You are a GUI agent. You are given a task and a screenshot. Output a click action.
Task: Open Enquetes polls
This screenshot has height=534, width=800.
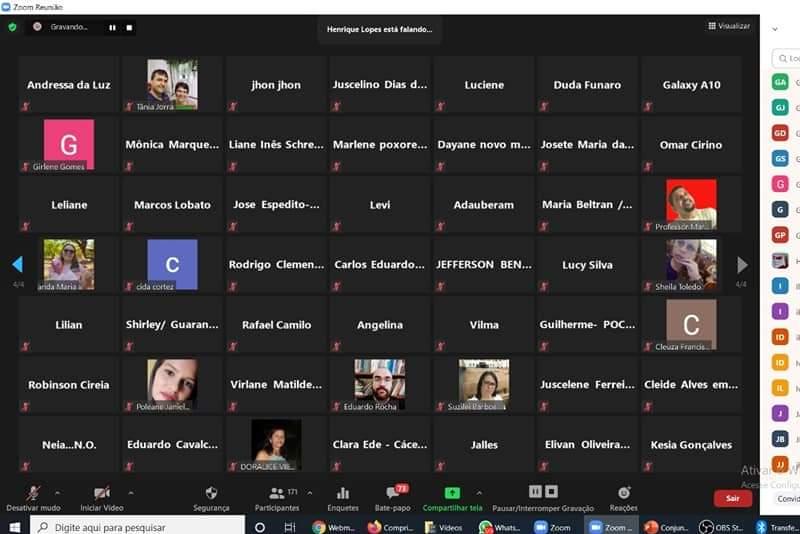coord(342,493)
